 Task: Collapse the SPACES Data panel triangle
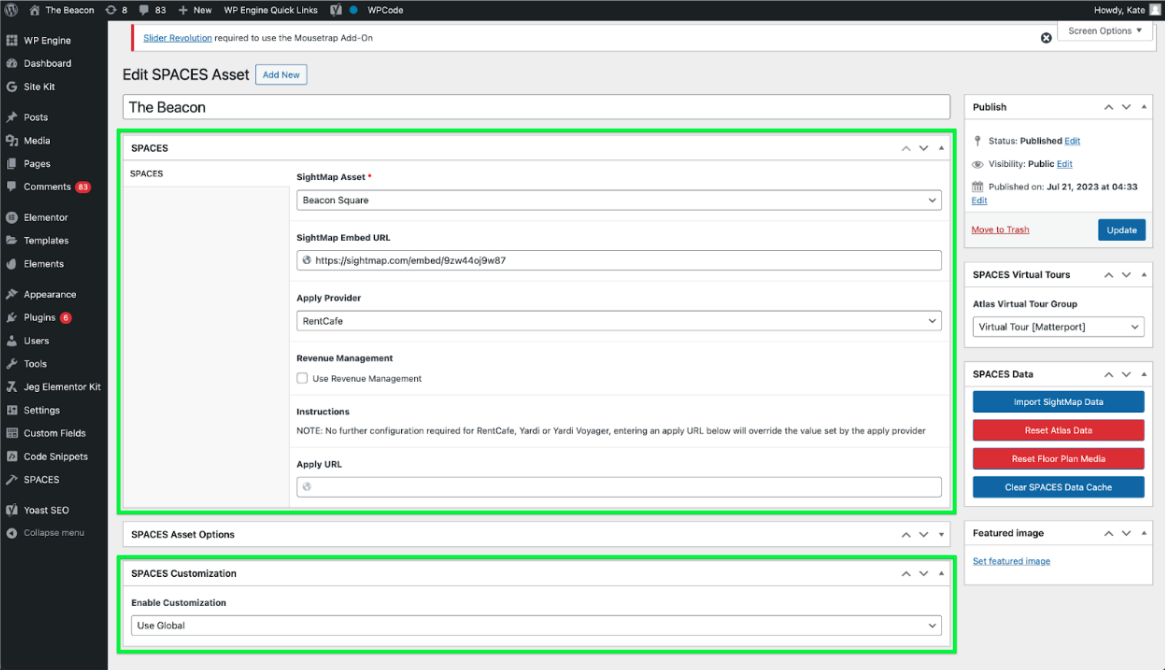coord(1144,374)
